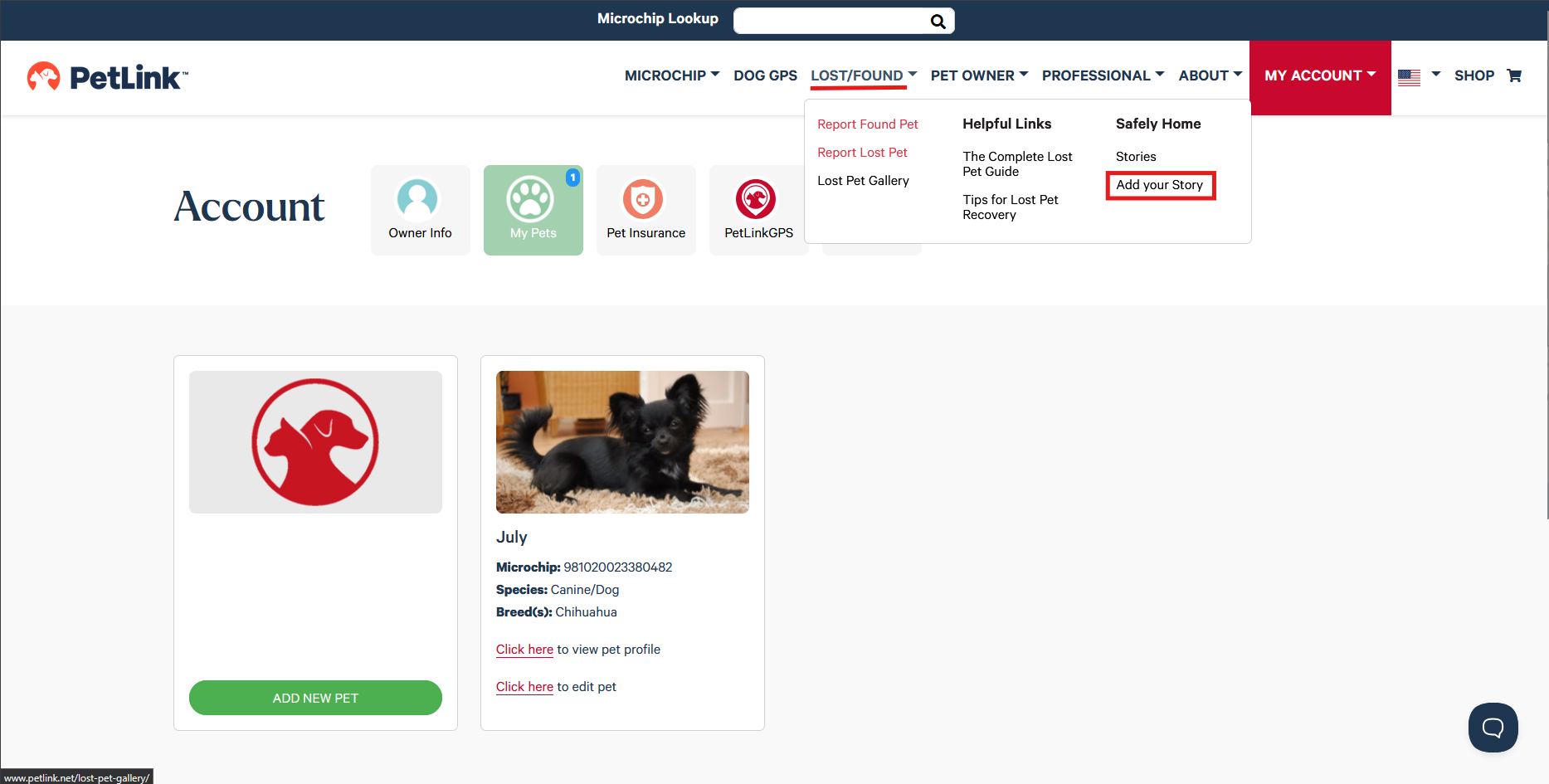The width and height of the screenshot is (1549, 784).
Task: Open Pet Insurance shield icon
Action: (x=643, y=199)
